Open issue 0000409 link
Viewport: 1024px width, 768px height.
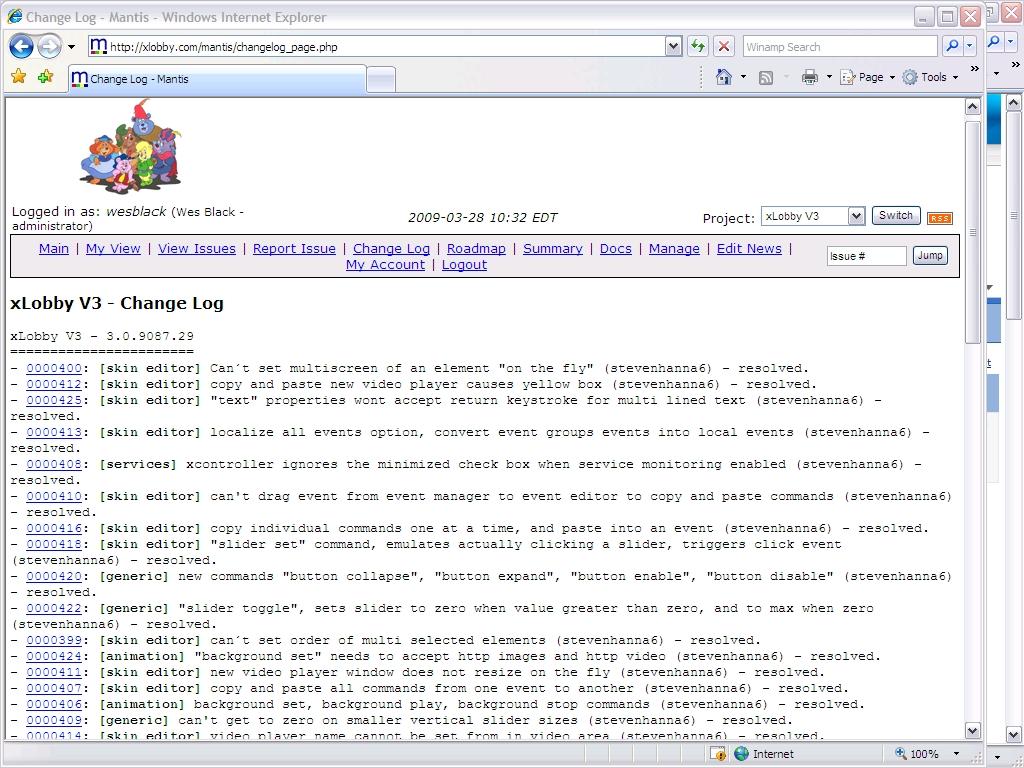click(54, 720)
